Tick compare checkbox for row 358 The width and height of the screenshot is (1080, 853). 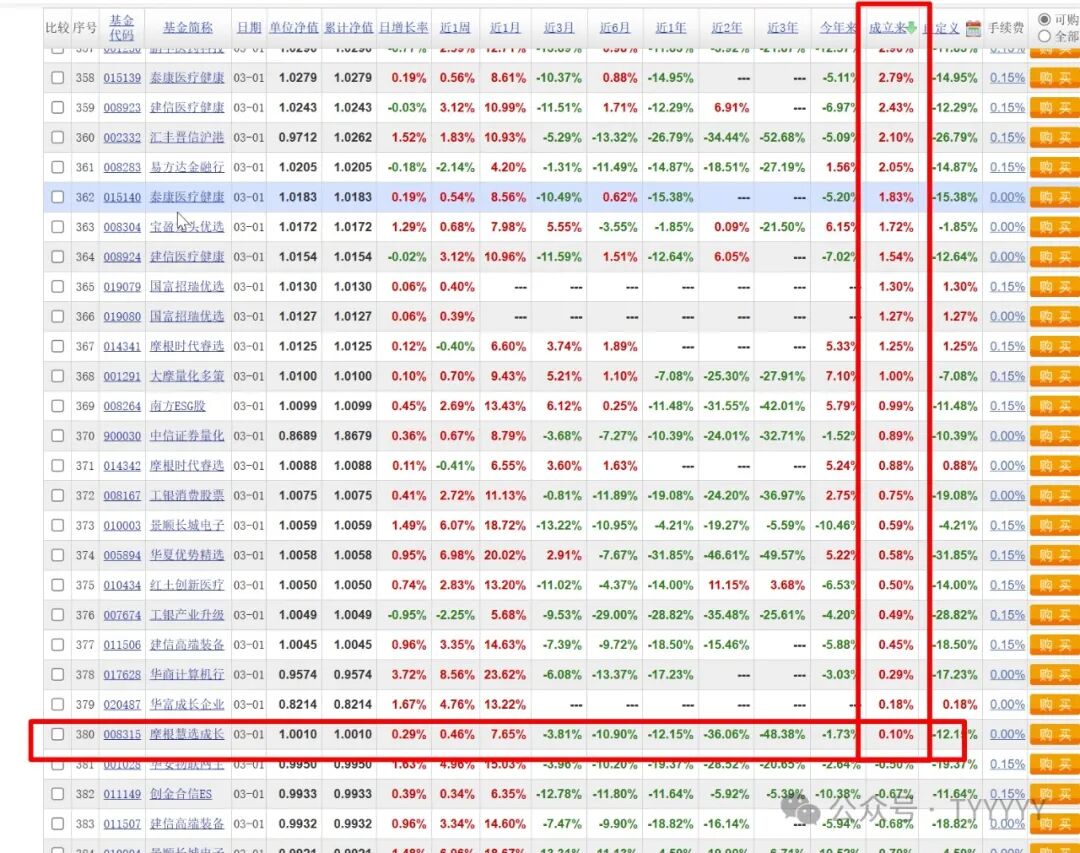point(58,78)
